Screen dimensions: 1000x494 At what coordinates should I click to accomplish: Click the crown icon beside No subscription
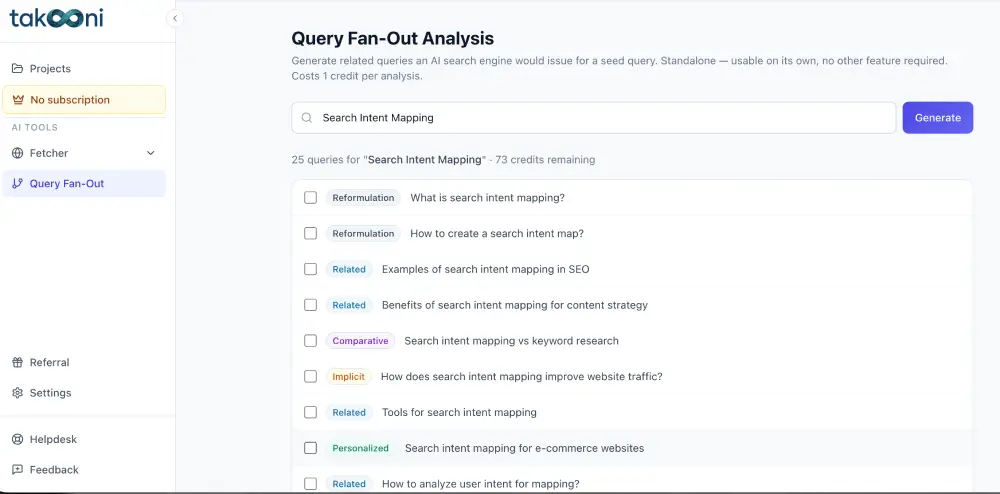(x=18, y=99)
